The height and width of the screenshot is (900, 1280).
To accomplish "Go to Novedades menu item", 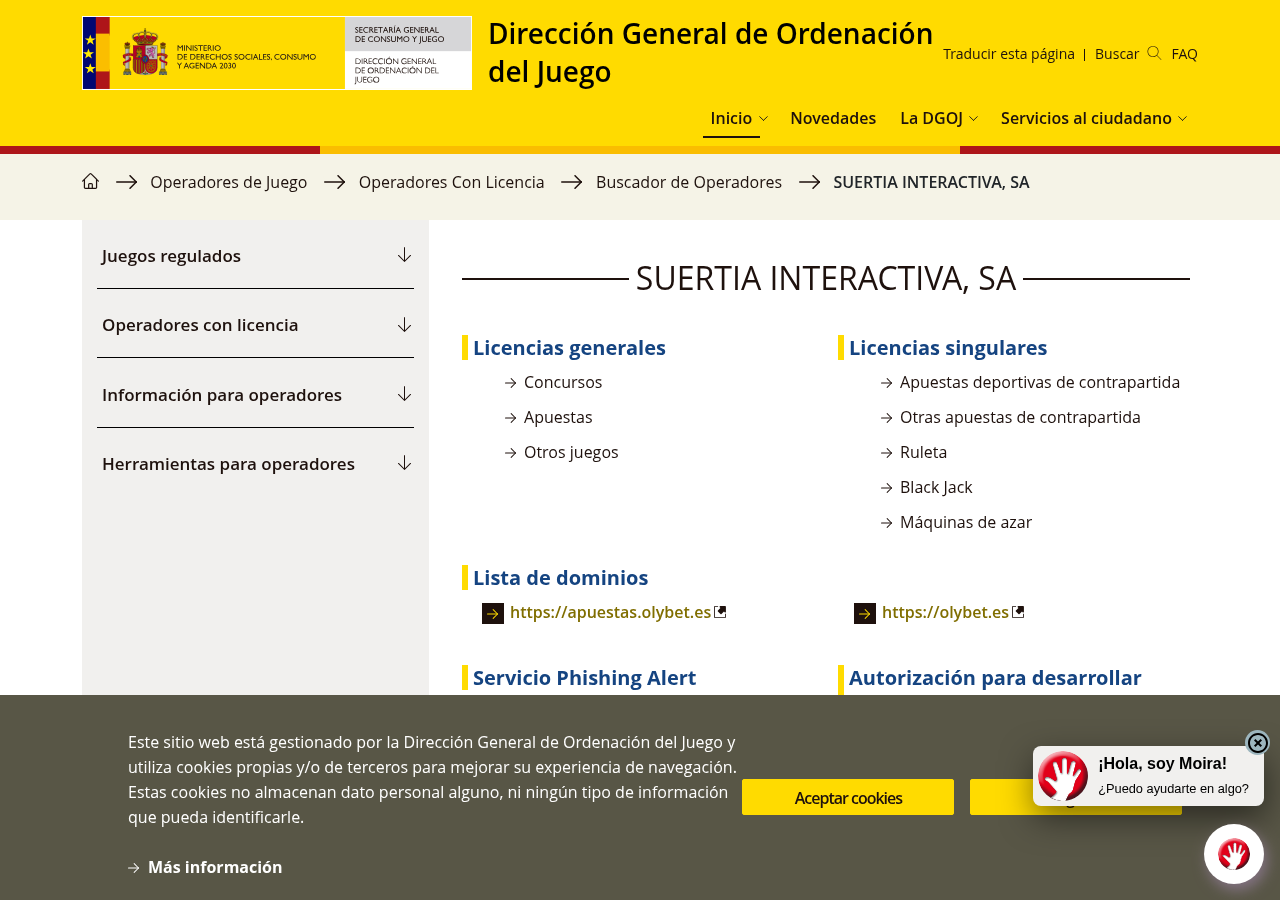I will click(x=833, y=118).
